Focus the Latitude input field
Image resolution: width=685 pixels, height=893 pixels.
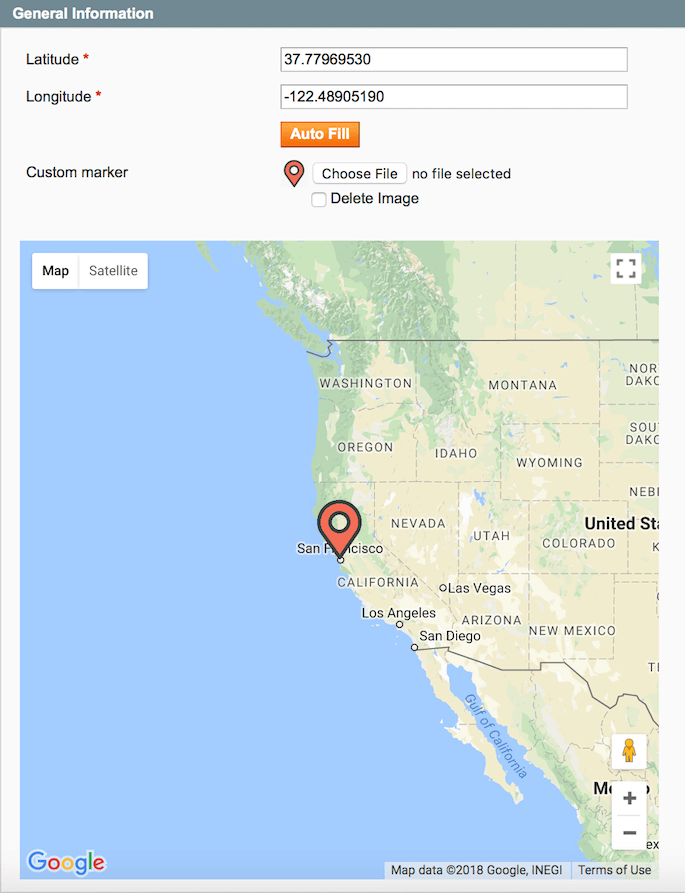(x=454, y=60)
